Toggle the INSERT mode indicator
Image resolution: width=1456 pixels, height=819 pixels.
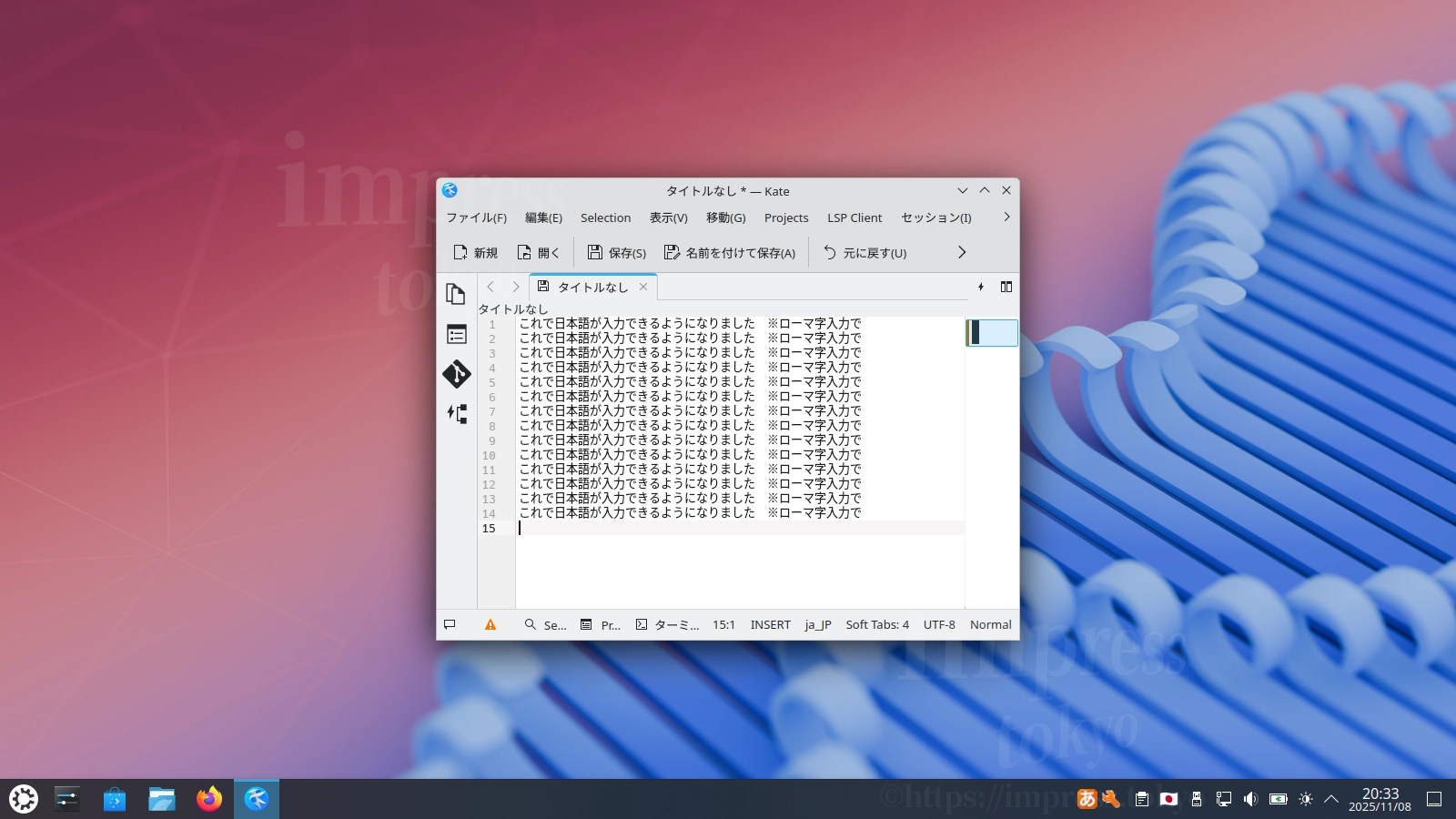pos(770,624)
